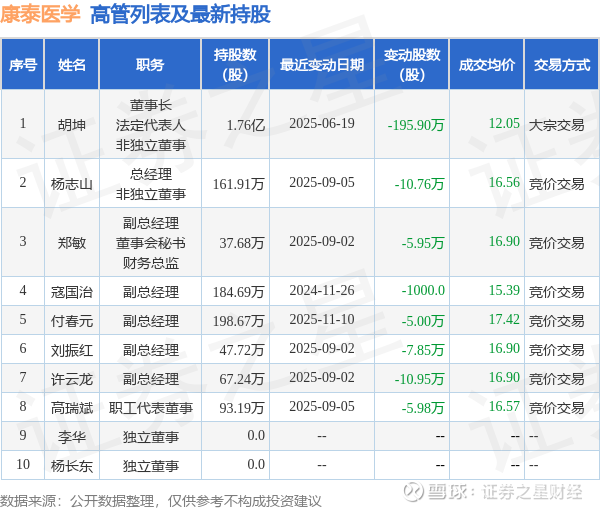
Task: Click the average price 16.57
Action: (504, 406)
